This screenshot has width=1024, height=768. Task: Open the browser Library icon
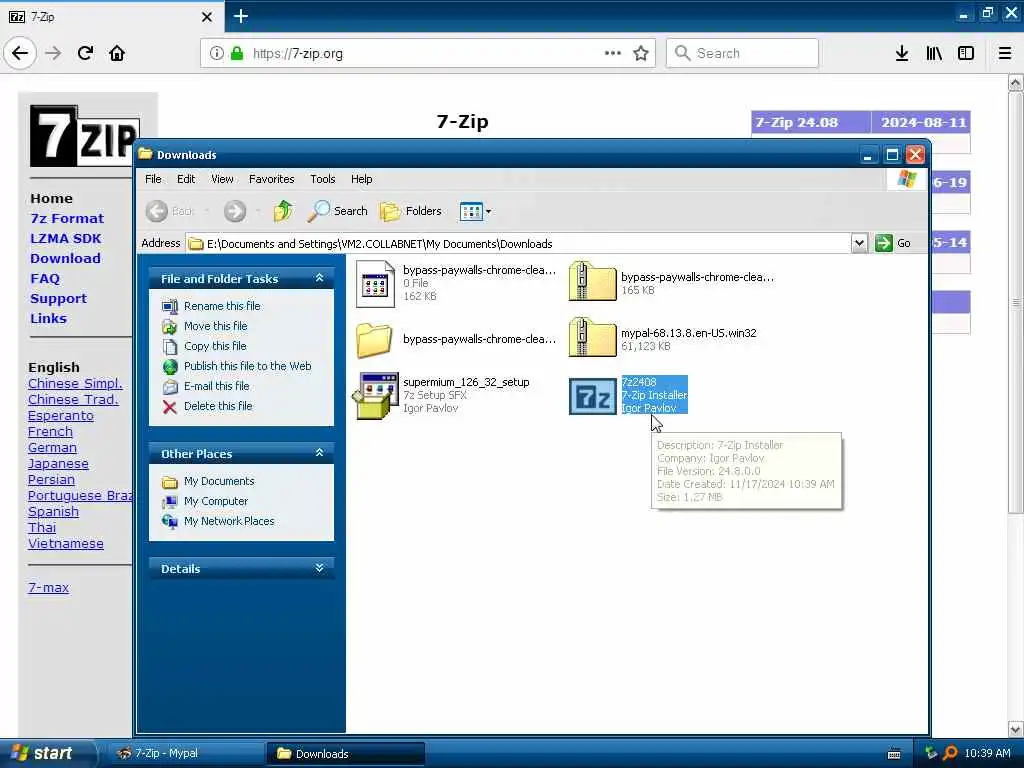click(x=934, y=54)
